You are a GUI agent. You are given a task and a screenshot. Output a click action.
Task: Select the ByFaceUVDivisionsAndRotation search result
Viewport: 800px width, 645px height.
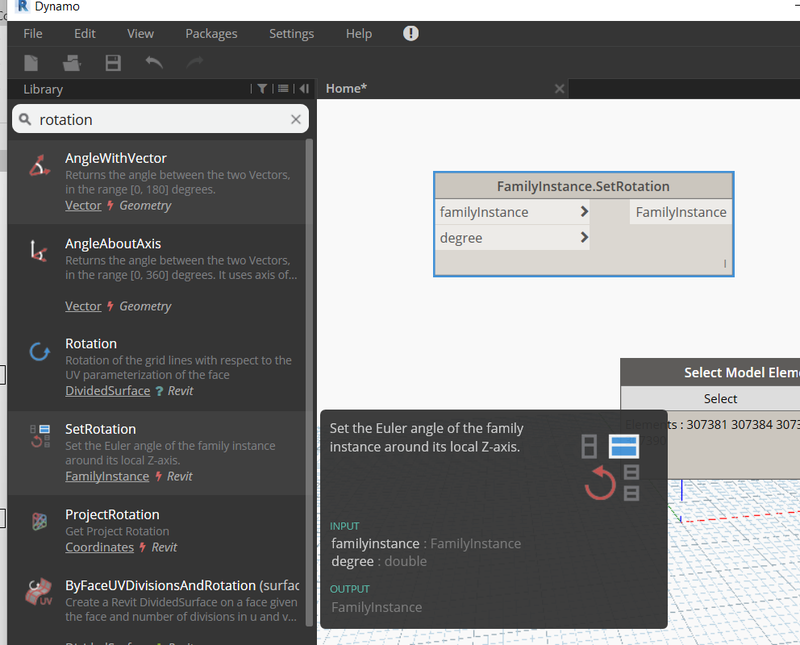pyautogui.click(x=157, y=606)
